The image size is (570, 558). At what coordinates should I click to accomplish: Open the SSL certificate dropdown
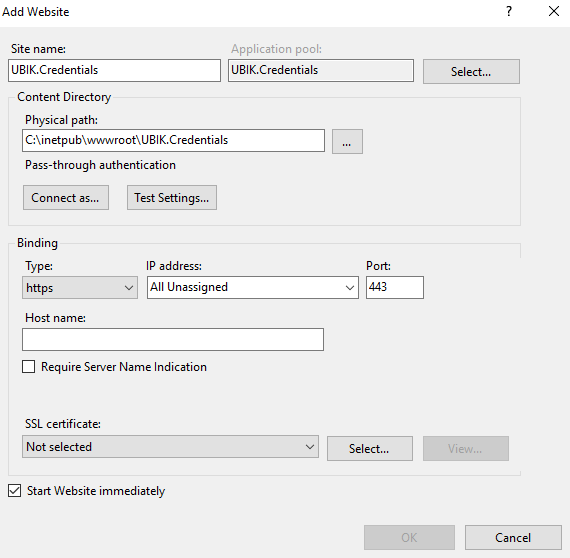(x=170, y=446)
